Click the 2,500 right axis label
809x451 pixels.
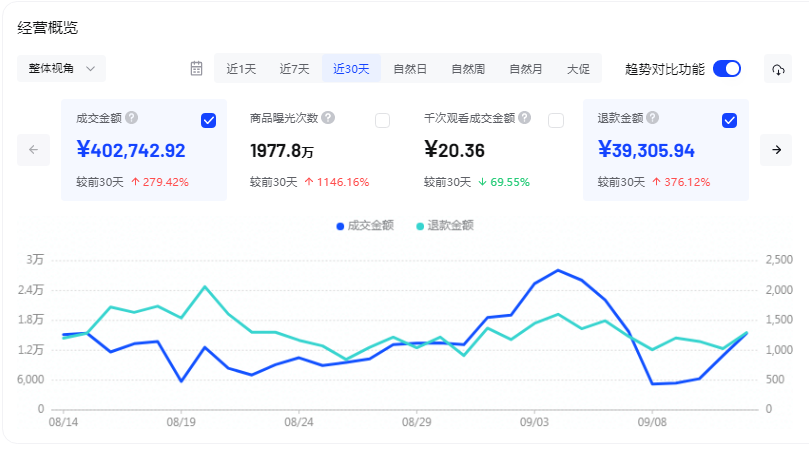779,260
